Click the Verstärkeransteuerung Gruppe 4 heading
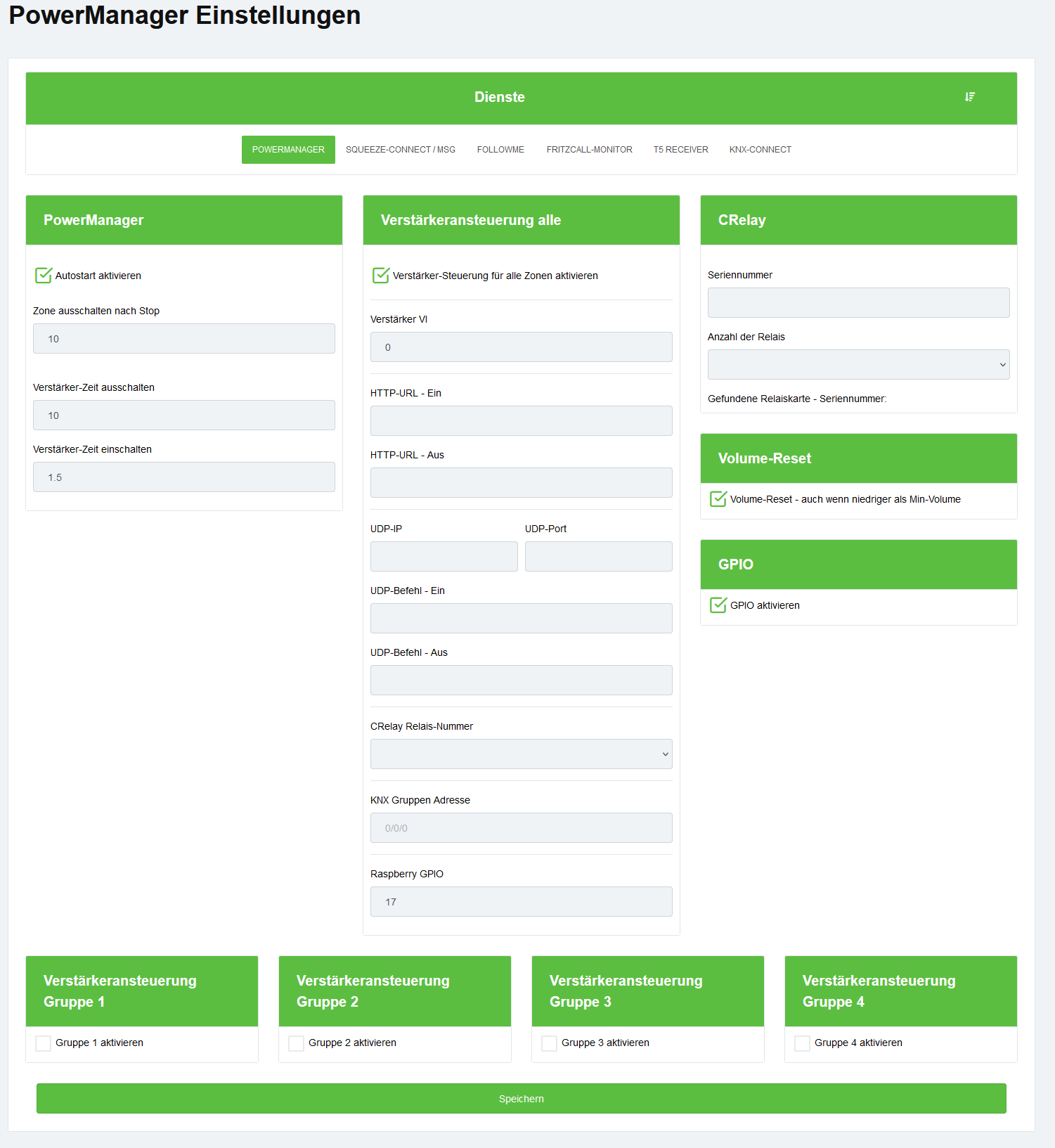 tap(879, 991)
